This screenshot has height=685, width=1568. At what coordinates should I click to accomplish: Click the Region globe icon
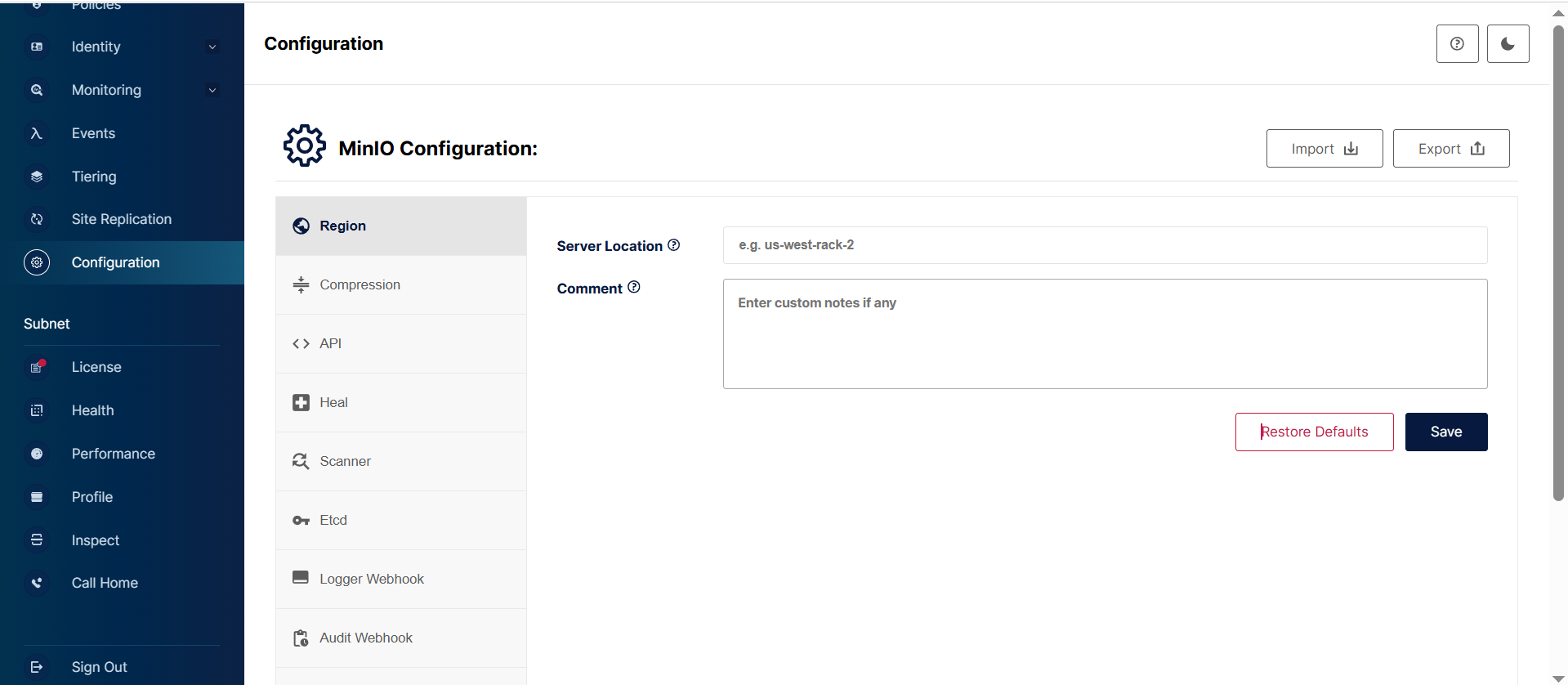click(301, 226)
